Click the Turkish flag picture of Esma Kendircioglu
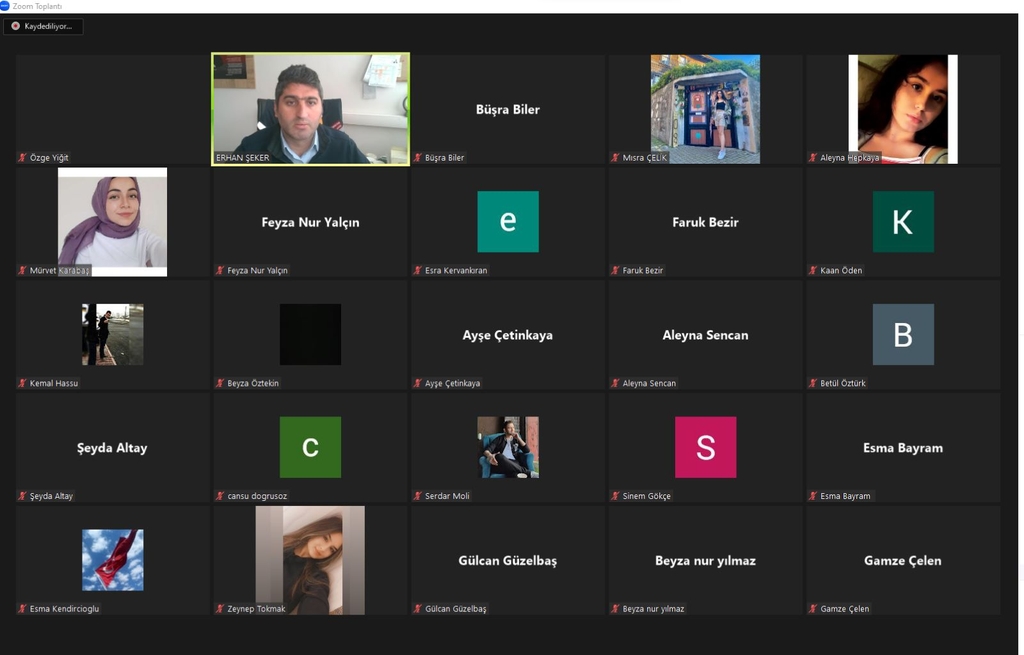This screenshot has width=1024, height=655. tap(112, 560)
